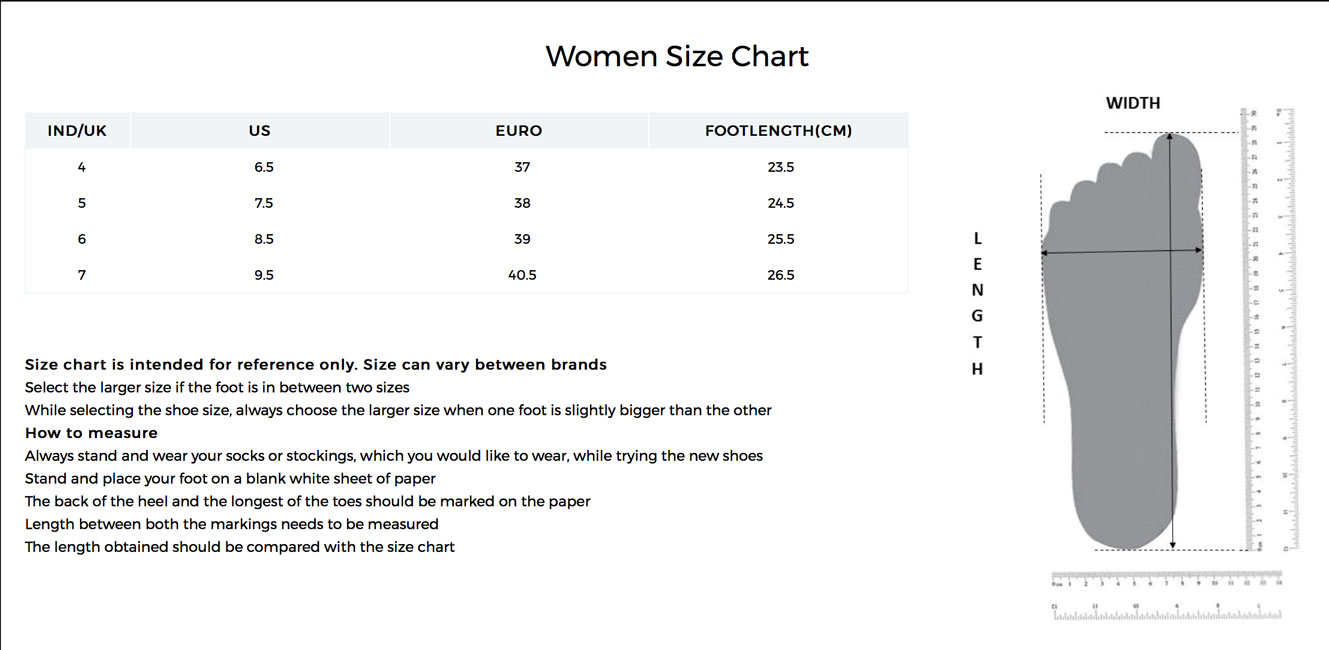Click the 'Stand and place your foot' instruction
This screenshot has height=650, width=1329.
click(x=230, y=479)
